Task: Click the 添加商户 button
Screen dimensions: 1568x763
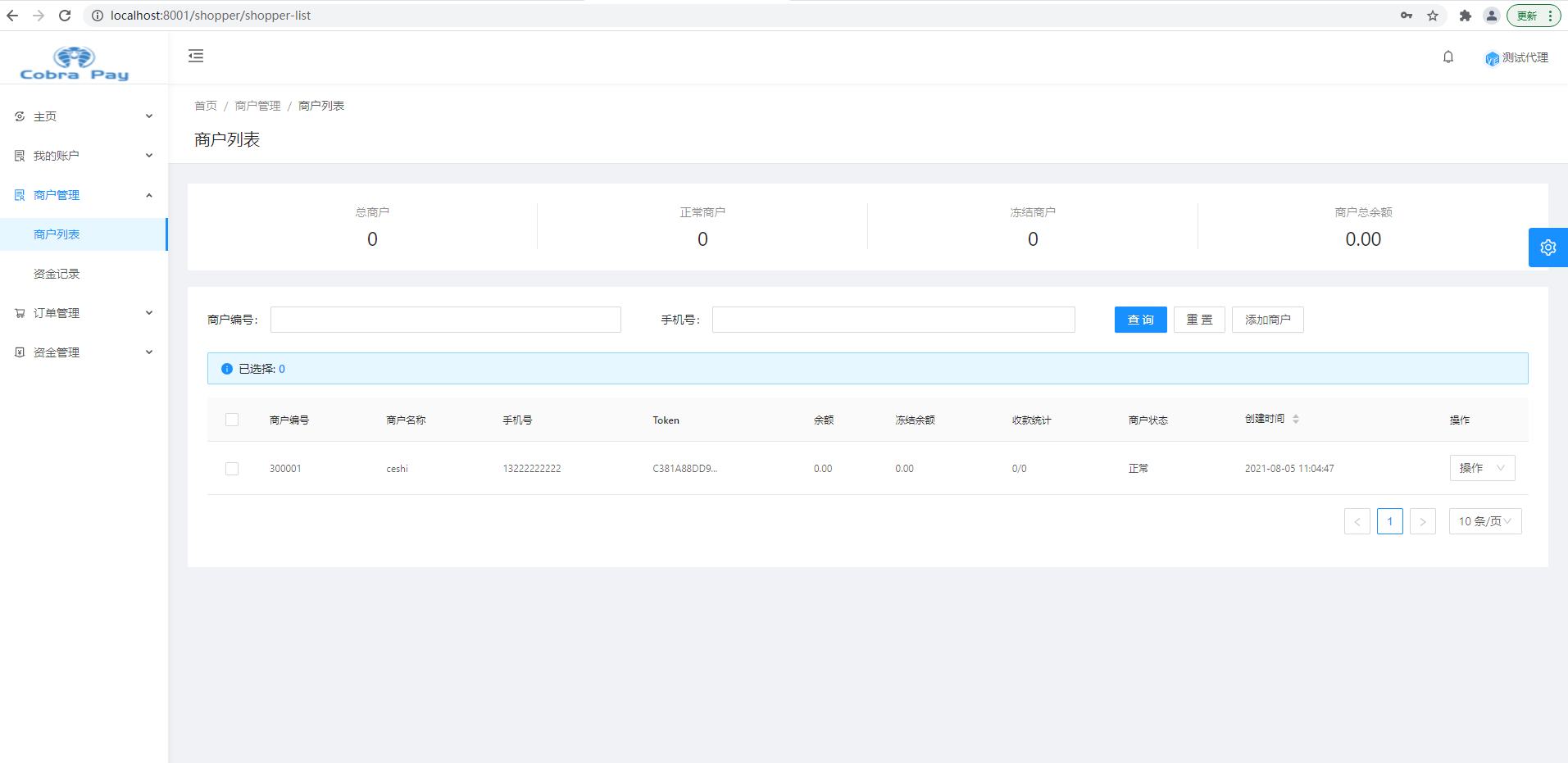Action: pyautogui.click(x=1267, y=320)
